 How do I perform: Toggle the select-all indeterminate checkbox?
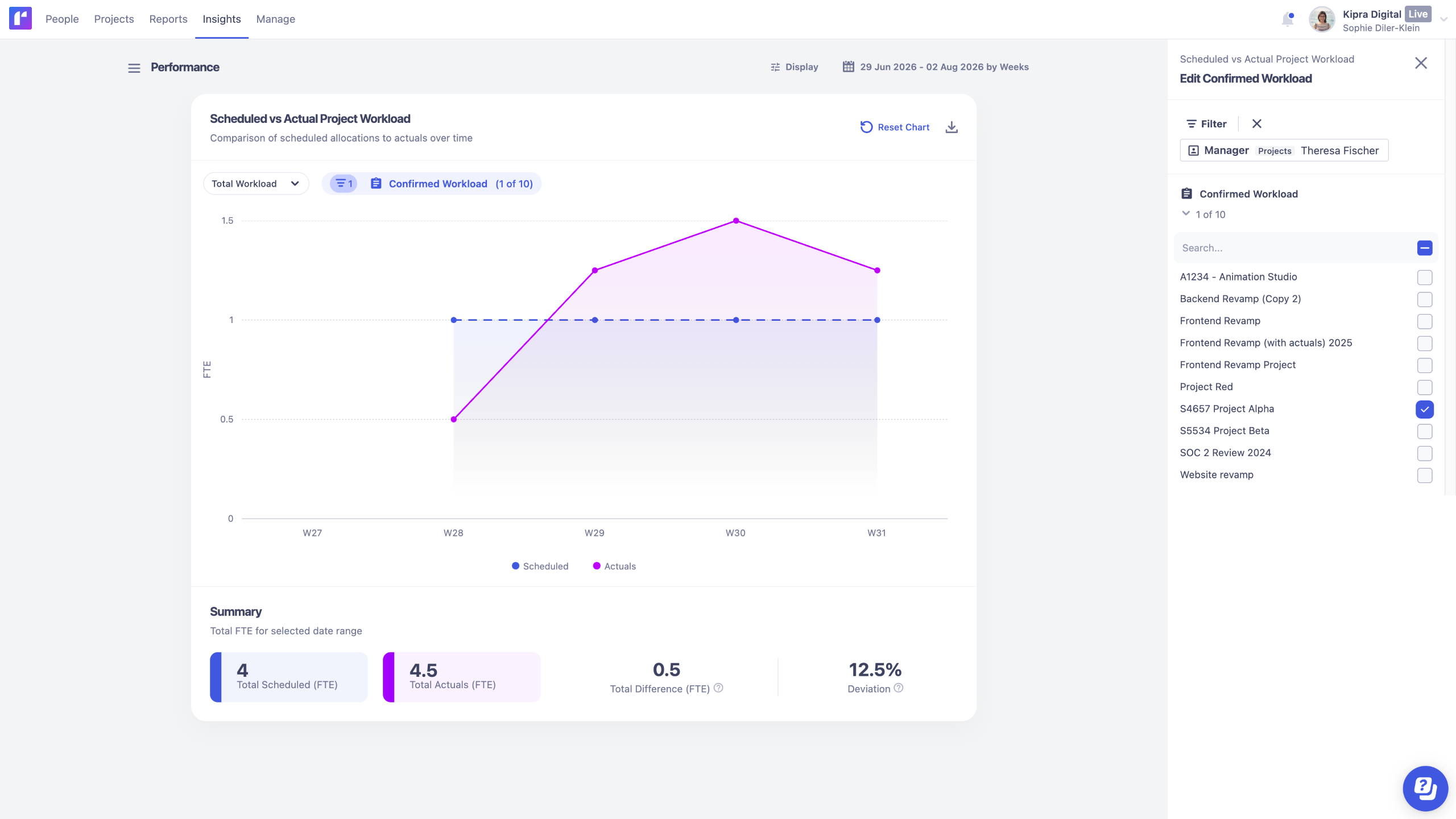tap(1425, 248)
